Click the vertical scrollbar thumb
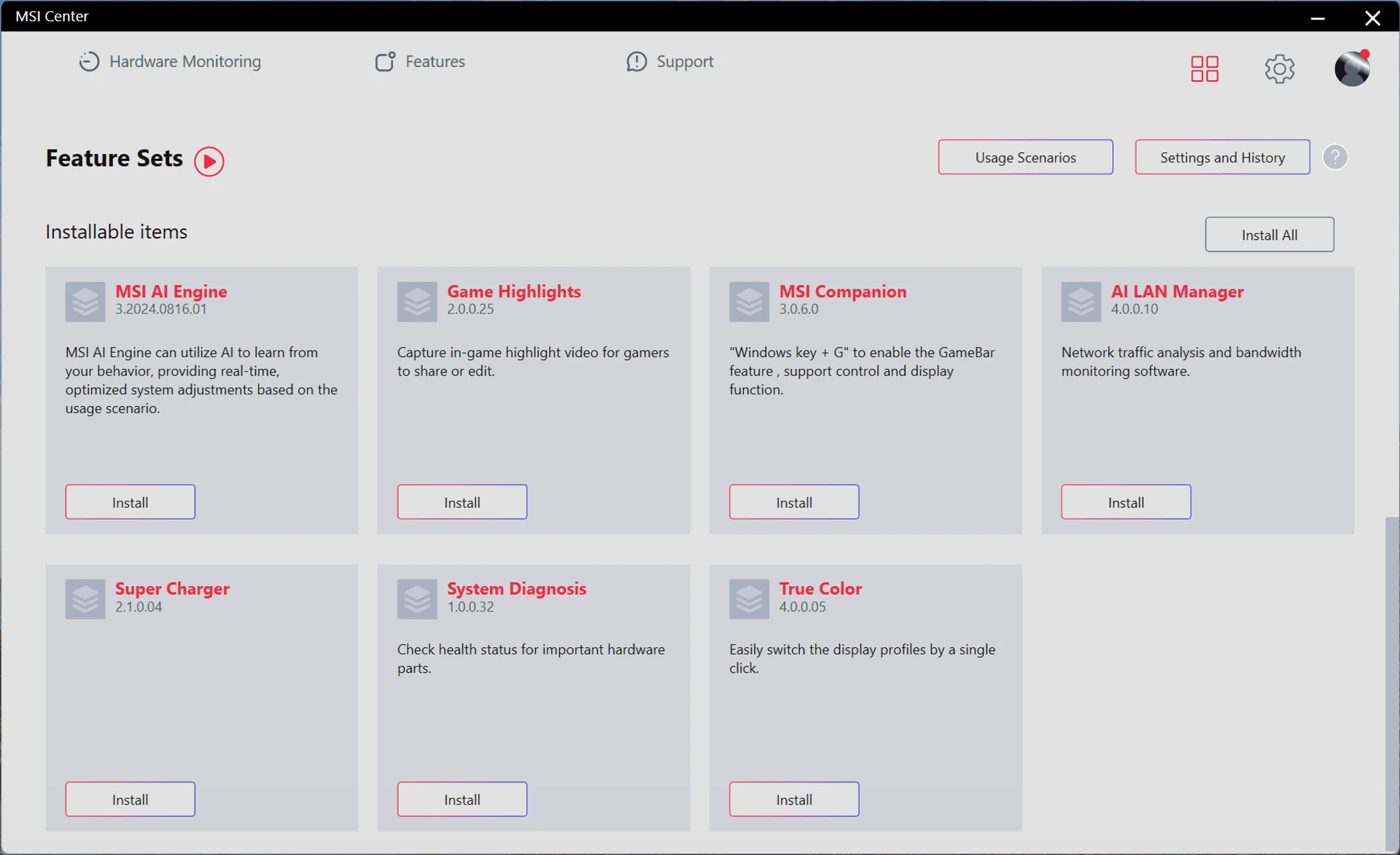This screenshot has width=1400, height=855. [x=1392, y=684]
